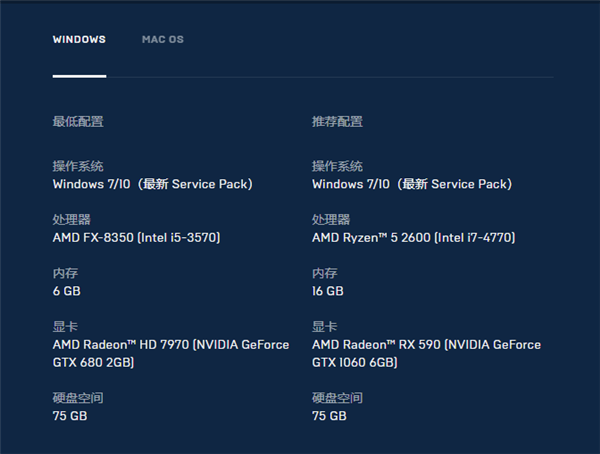
Task: Click 内存 label under 最低配置
Action: click(65, 273)
